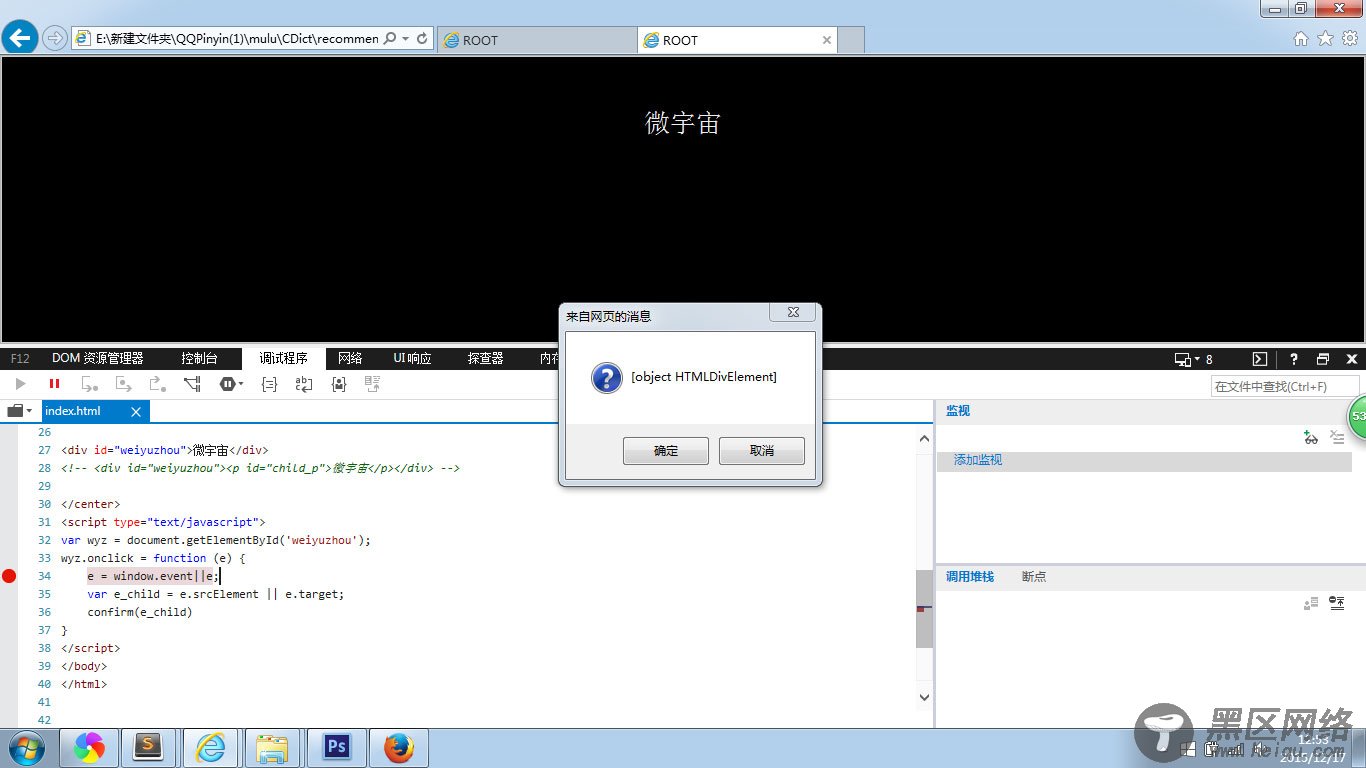The image size is (1366, 768).
Task: Click the call stack collapse icon at right
Action: [1337, 603]
